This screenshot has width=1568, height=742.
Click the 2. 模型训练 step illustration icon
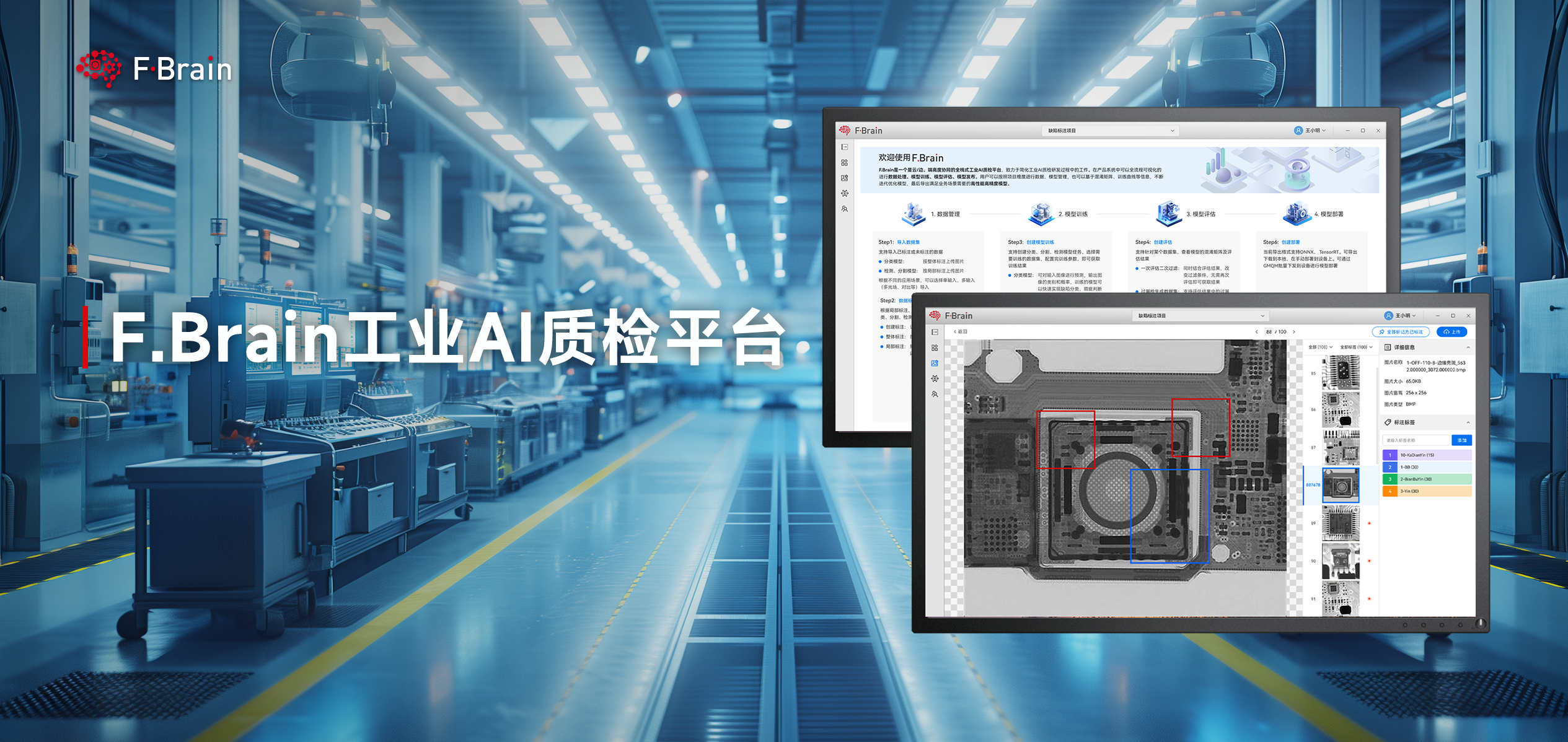[x=1041, y=214]
